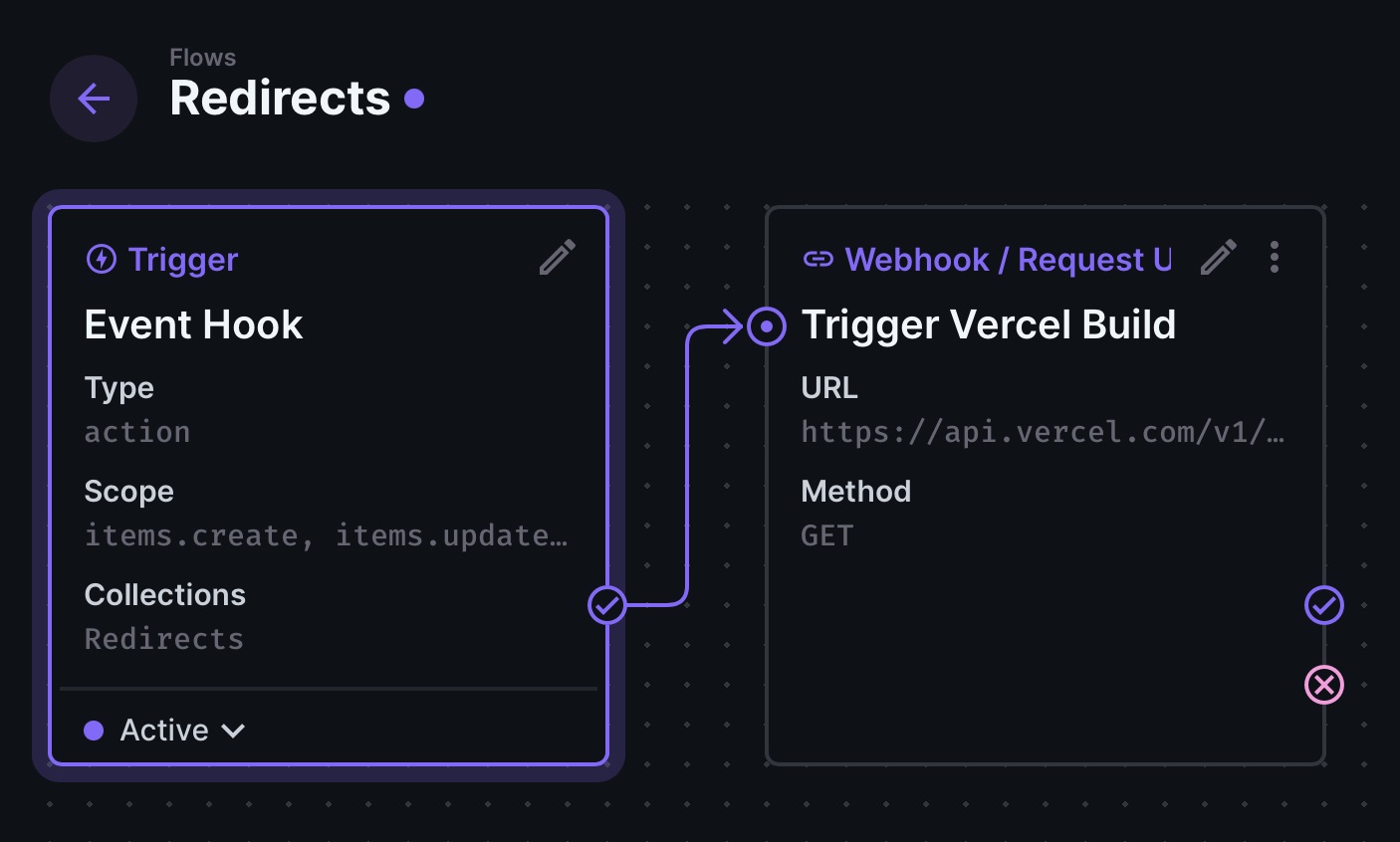Open the Active status dropdown

tap(164, 731)
